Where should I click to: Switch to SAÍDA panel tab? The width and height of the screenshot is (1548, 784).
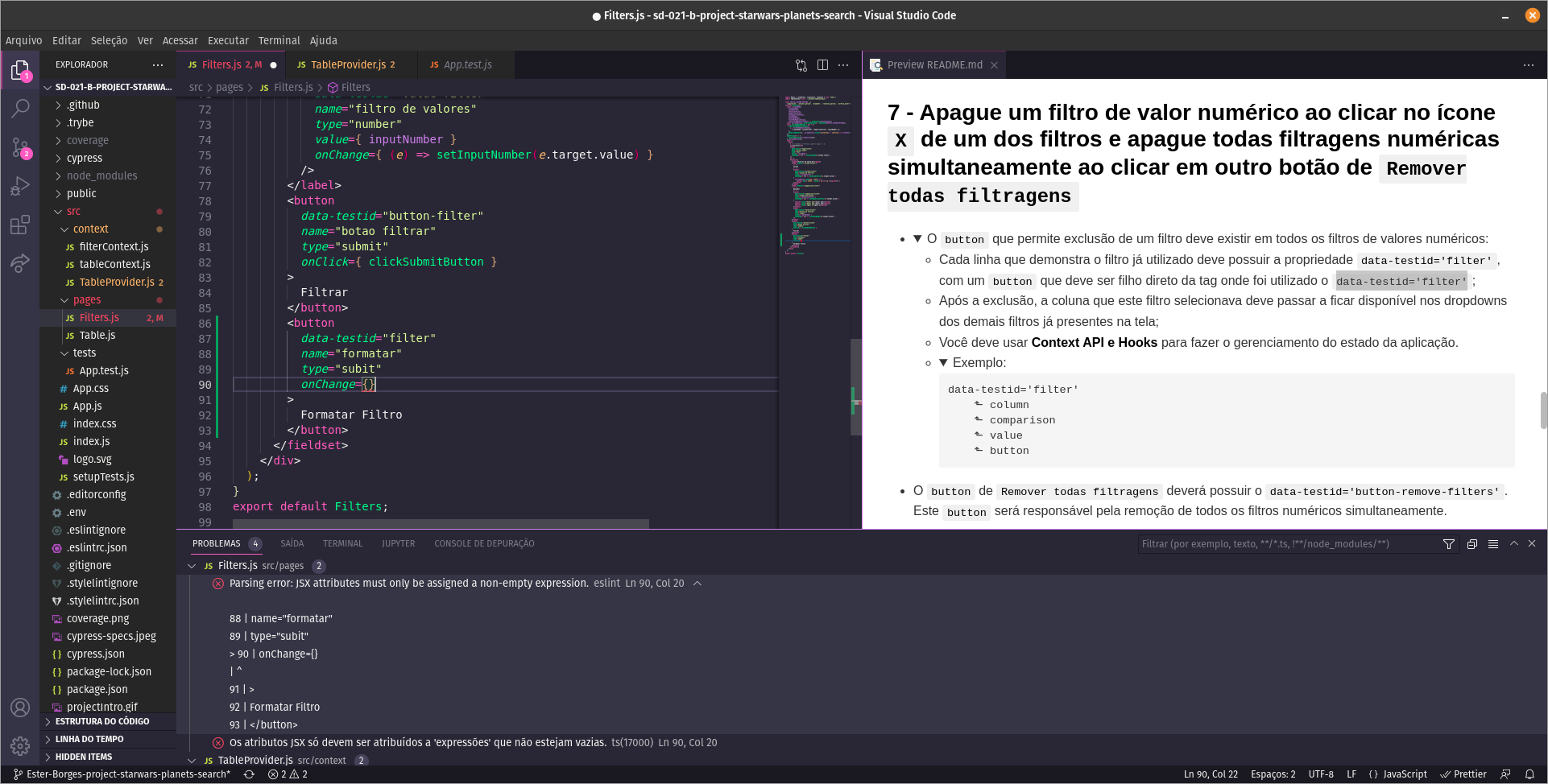[292, 544]
